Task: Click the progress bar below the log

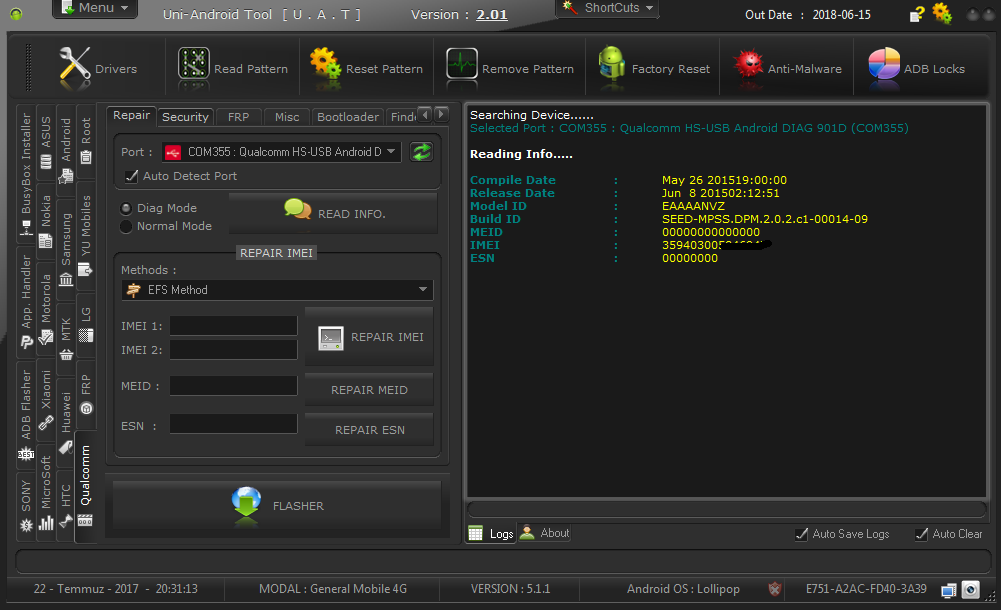Action: point(727,509)
